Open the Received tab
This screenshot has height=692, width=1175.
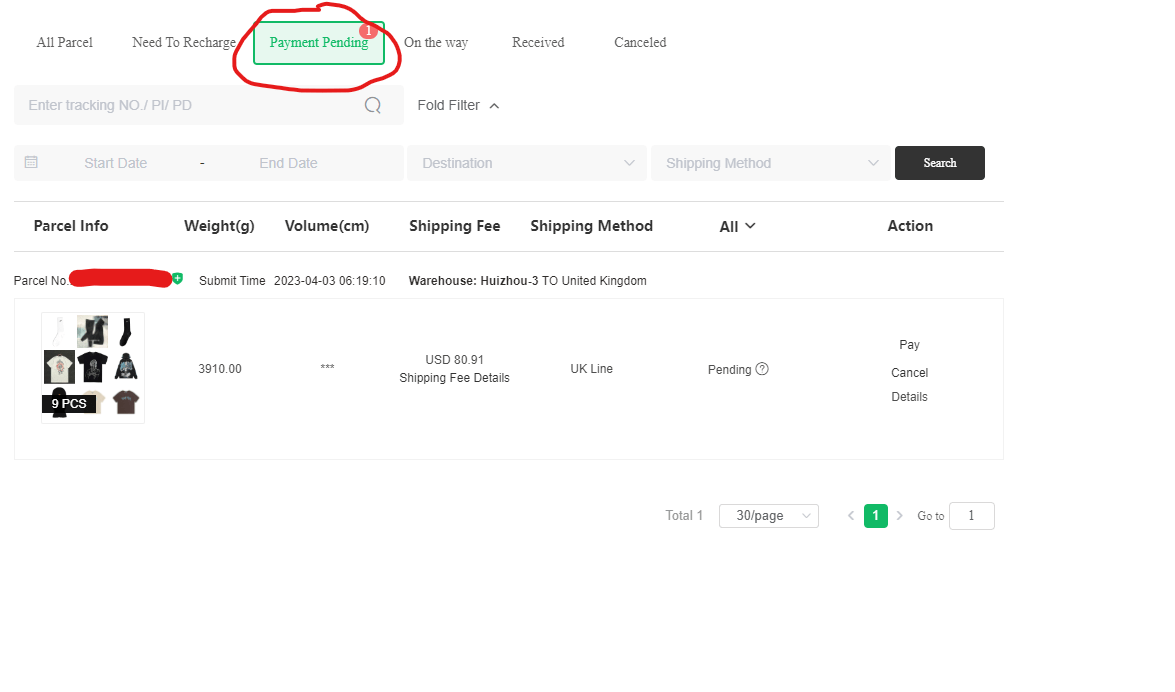(x=538, y=42)
